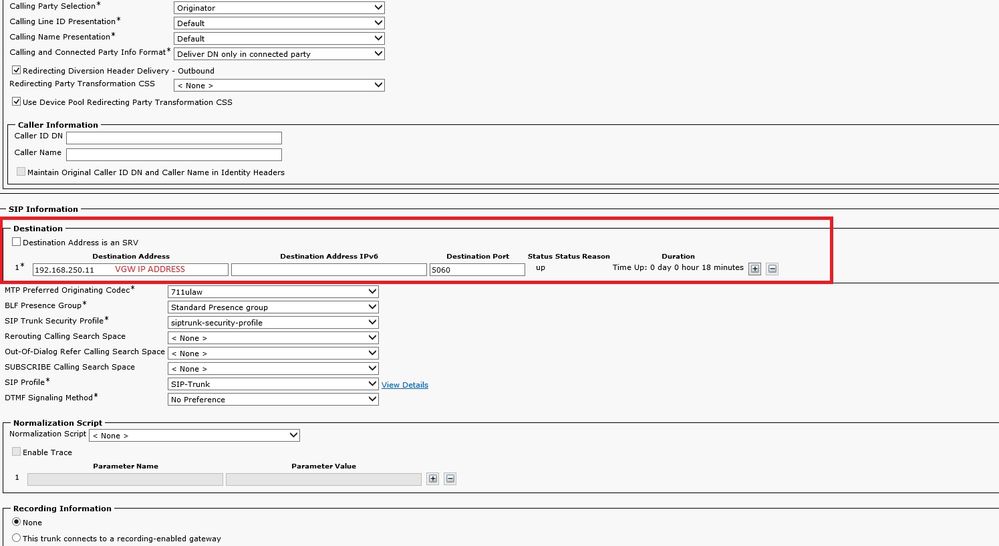Open DTMF Signaling Method dropdown
The width and height of the screenshot is (999, 546).
tap(273, 399)
